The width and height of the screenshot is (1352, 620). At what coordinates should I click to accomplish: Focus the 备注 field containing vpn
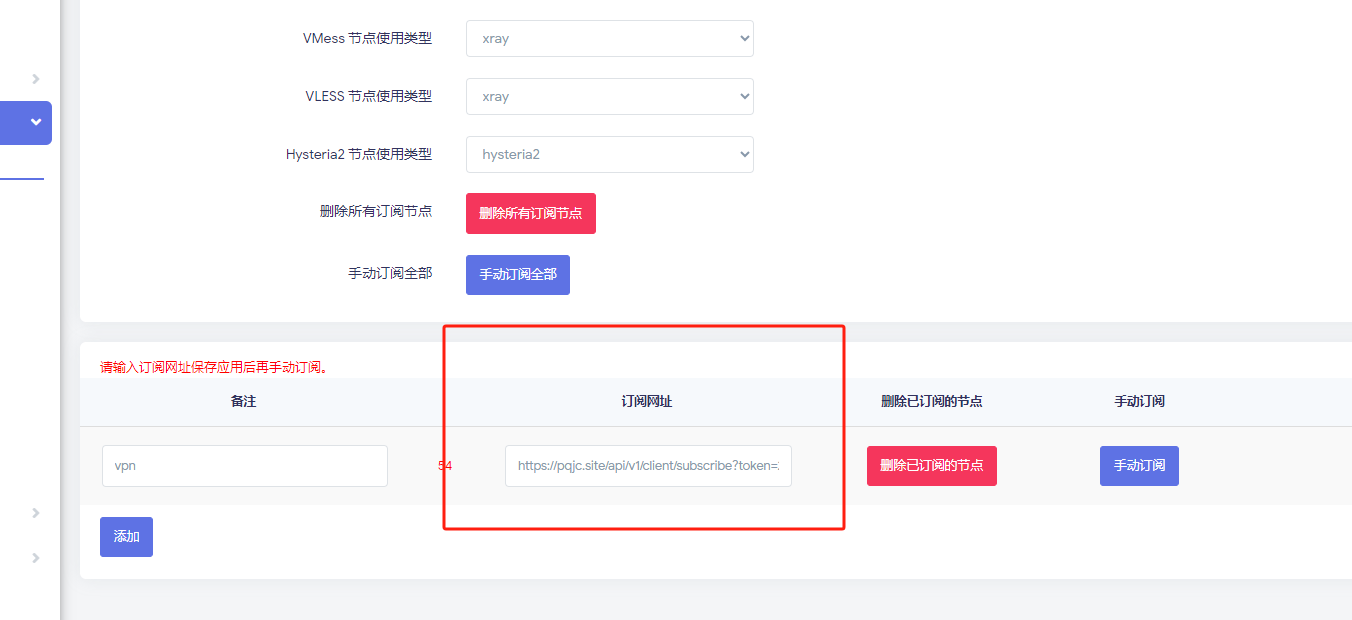(244, 466)
